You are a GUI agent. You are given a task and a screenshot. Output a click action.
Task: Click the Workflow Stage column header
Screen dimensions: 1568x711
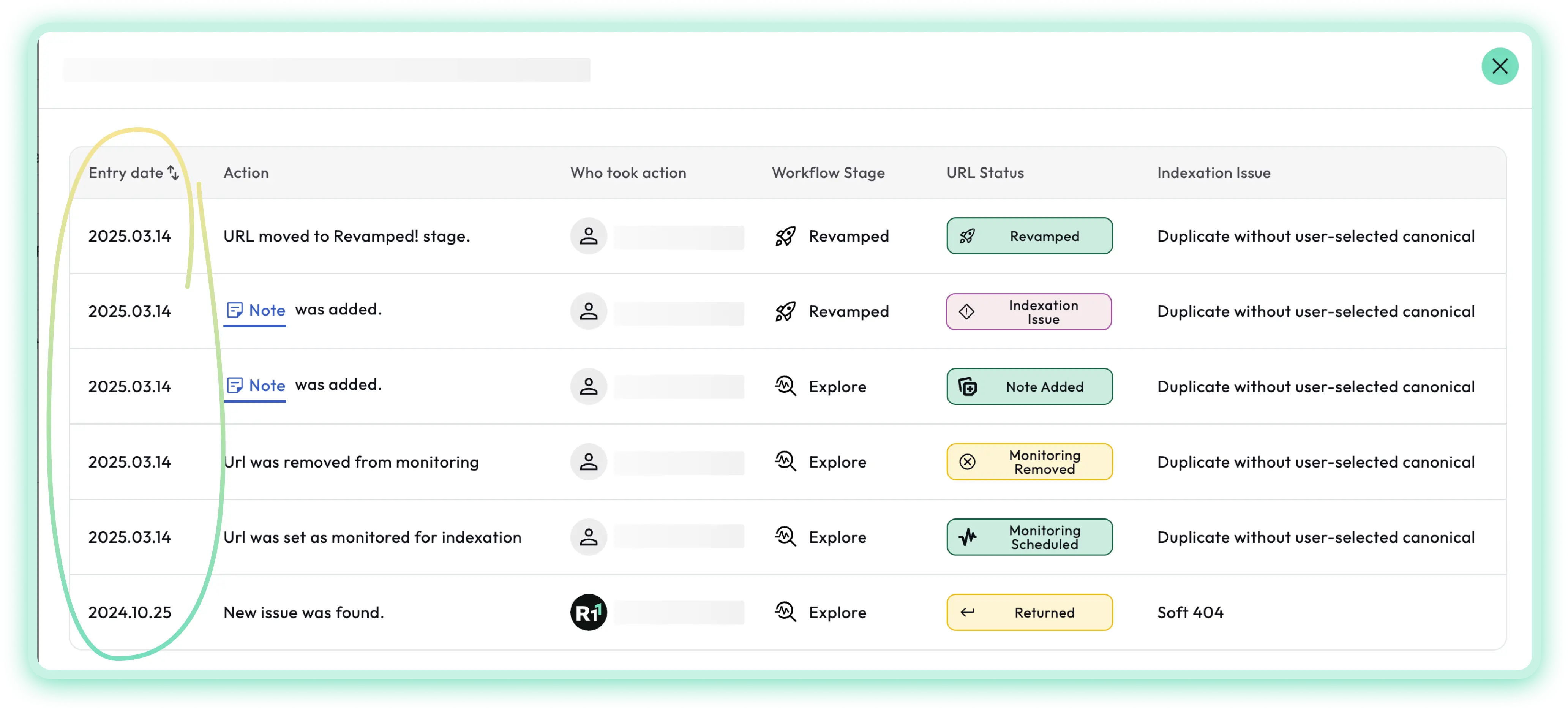tap(828, 173)
